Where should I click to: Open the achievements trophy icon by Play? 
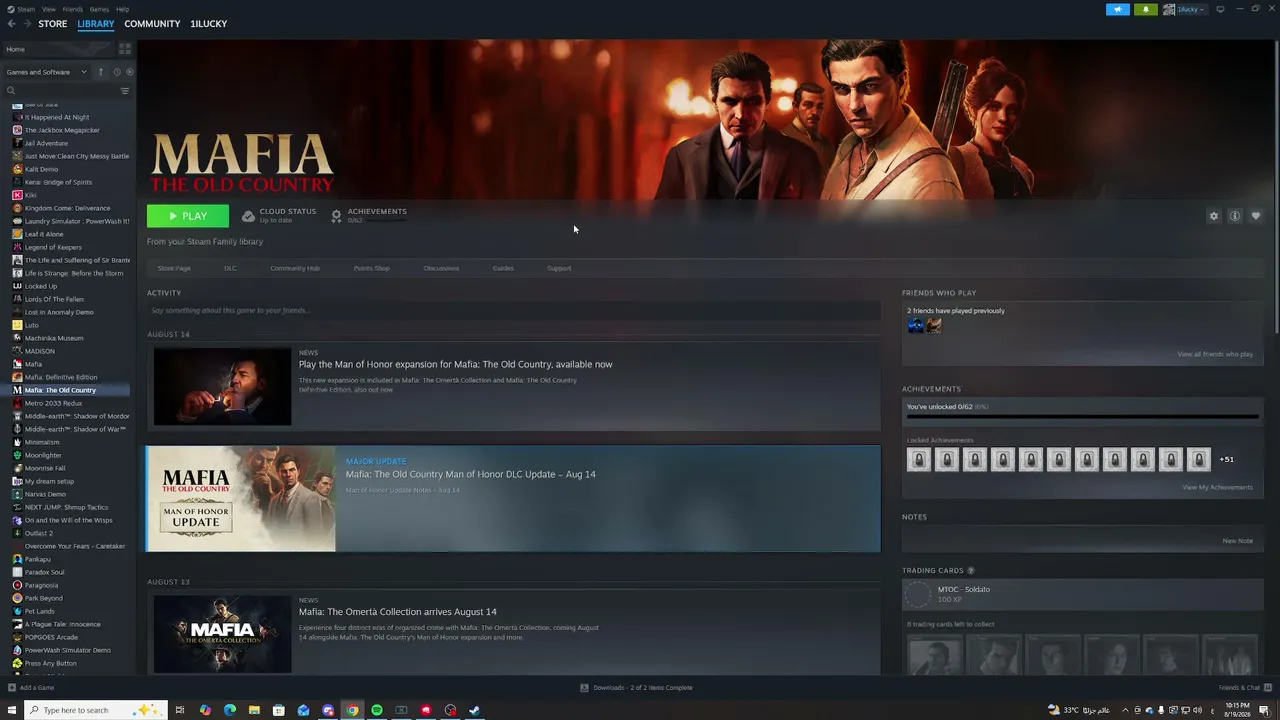point(336,216)
